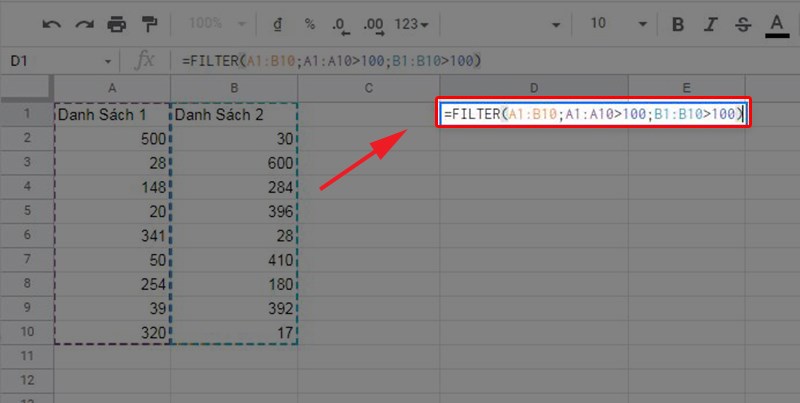This screenshot has width=800, height=403.
Task: Select row 7 header
Action: coord(27,260)
